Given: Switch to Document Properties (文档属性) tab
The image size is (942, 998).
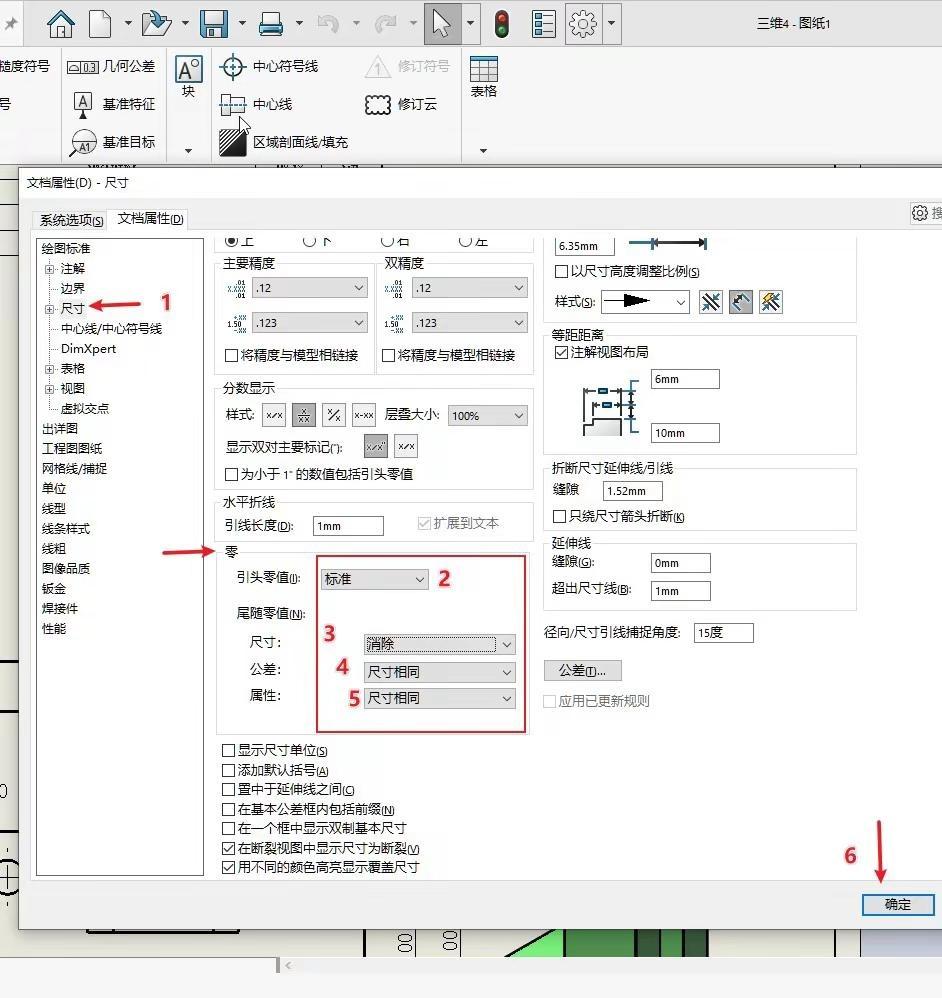Looking at the screenshot, I should [150, 219].
